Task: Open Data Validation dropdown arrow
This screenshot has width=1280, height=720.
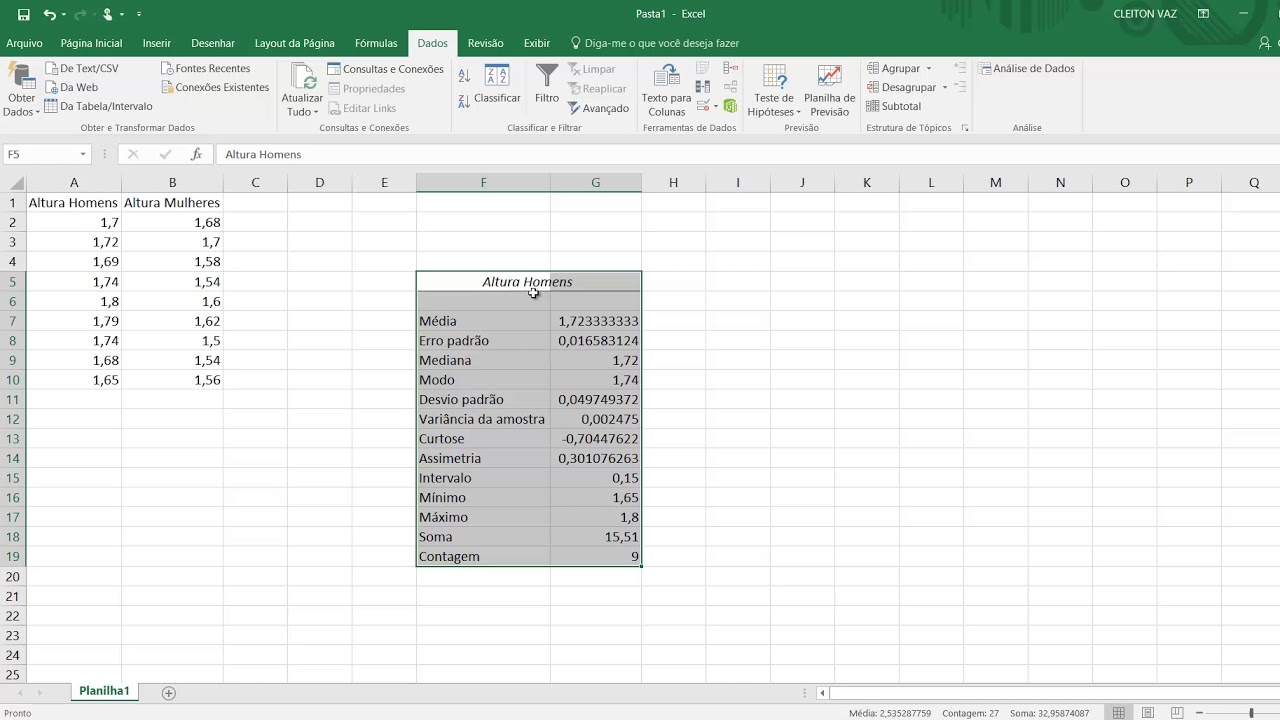Action: coord(715,106)
